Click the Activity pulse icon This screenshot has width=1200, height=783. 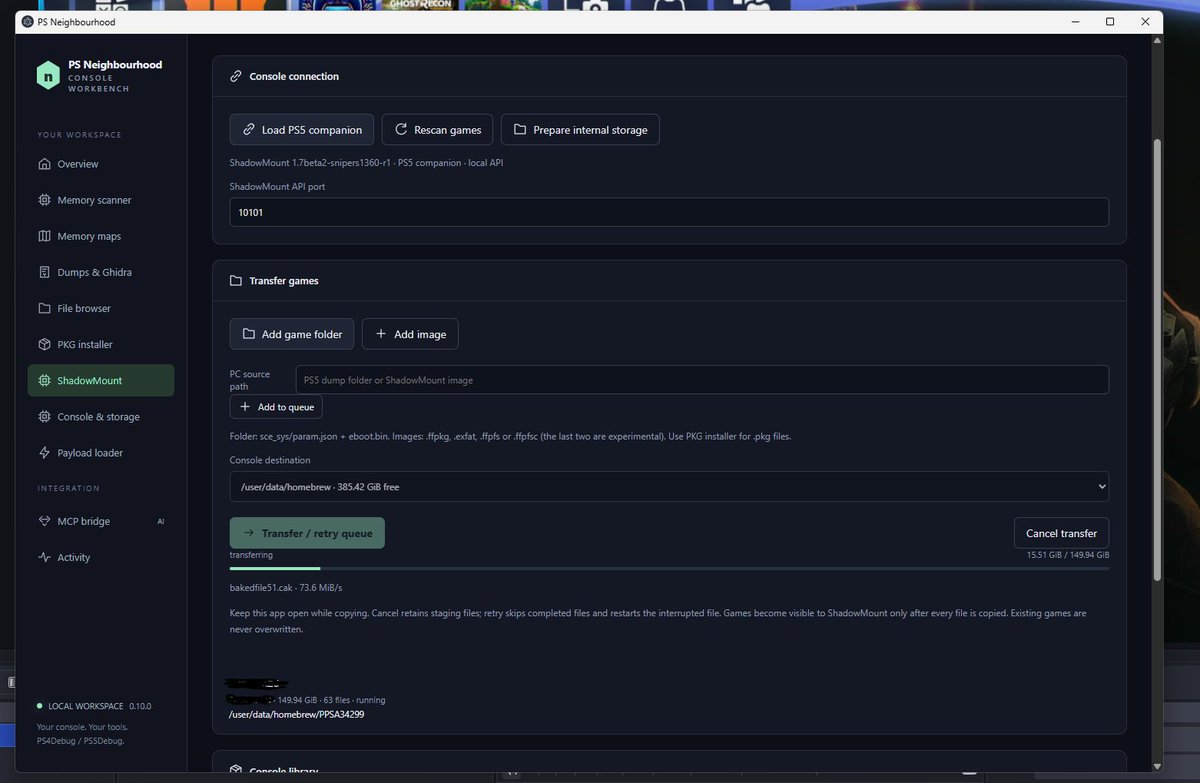(44, 557)
